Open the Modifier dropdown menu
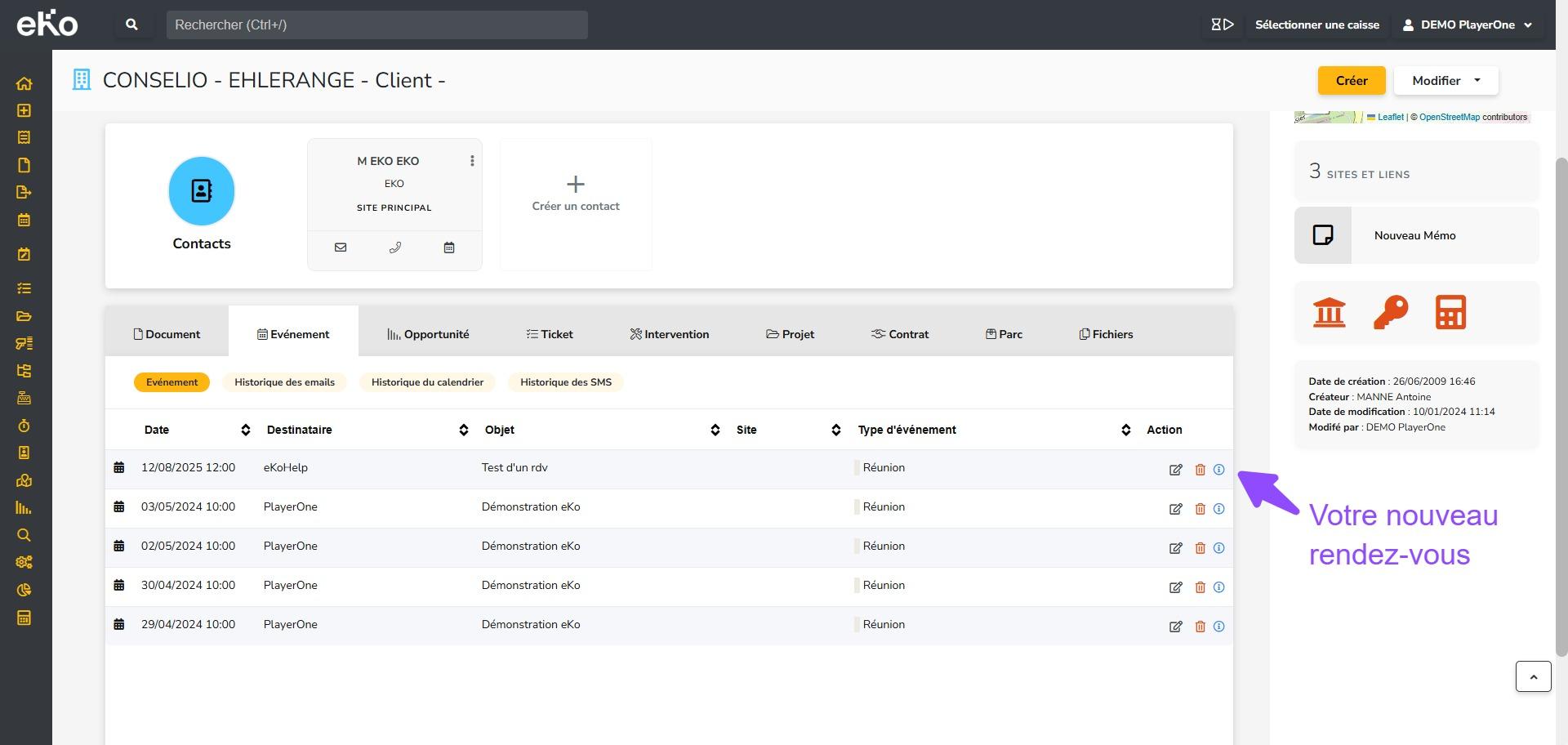The width and height of the screenshot is (1568, 745). 1445,81
